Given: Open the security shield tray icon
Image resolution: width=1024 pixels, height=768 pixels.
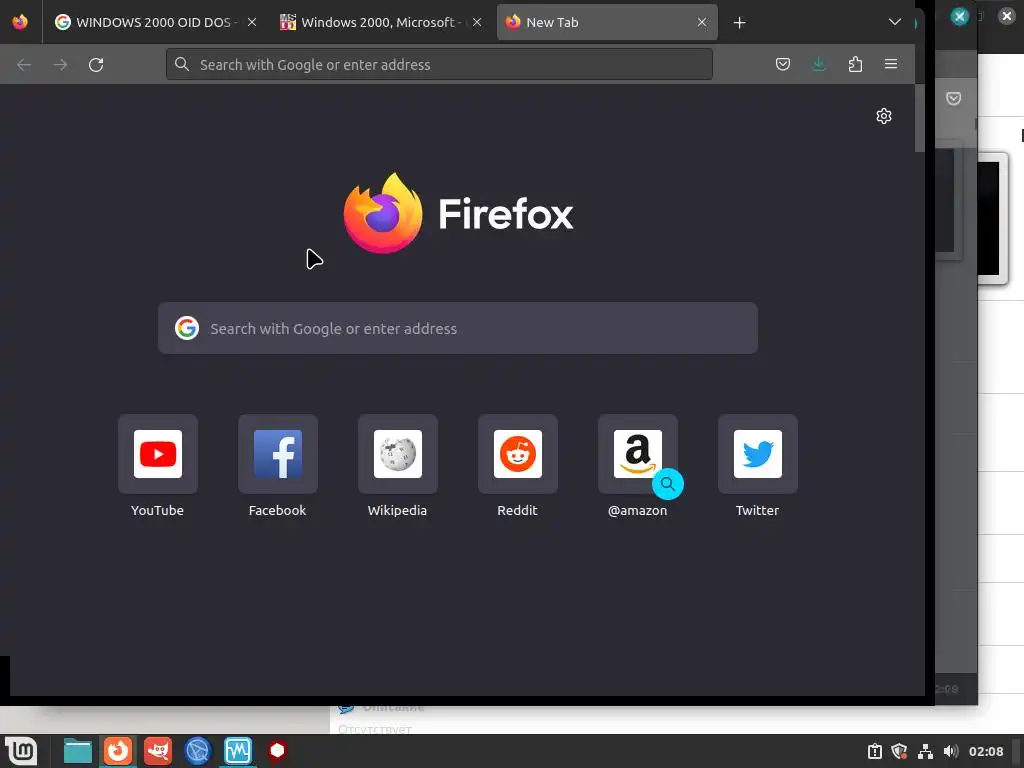Looking at the screenshot, I should click(x=899, y=752).
